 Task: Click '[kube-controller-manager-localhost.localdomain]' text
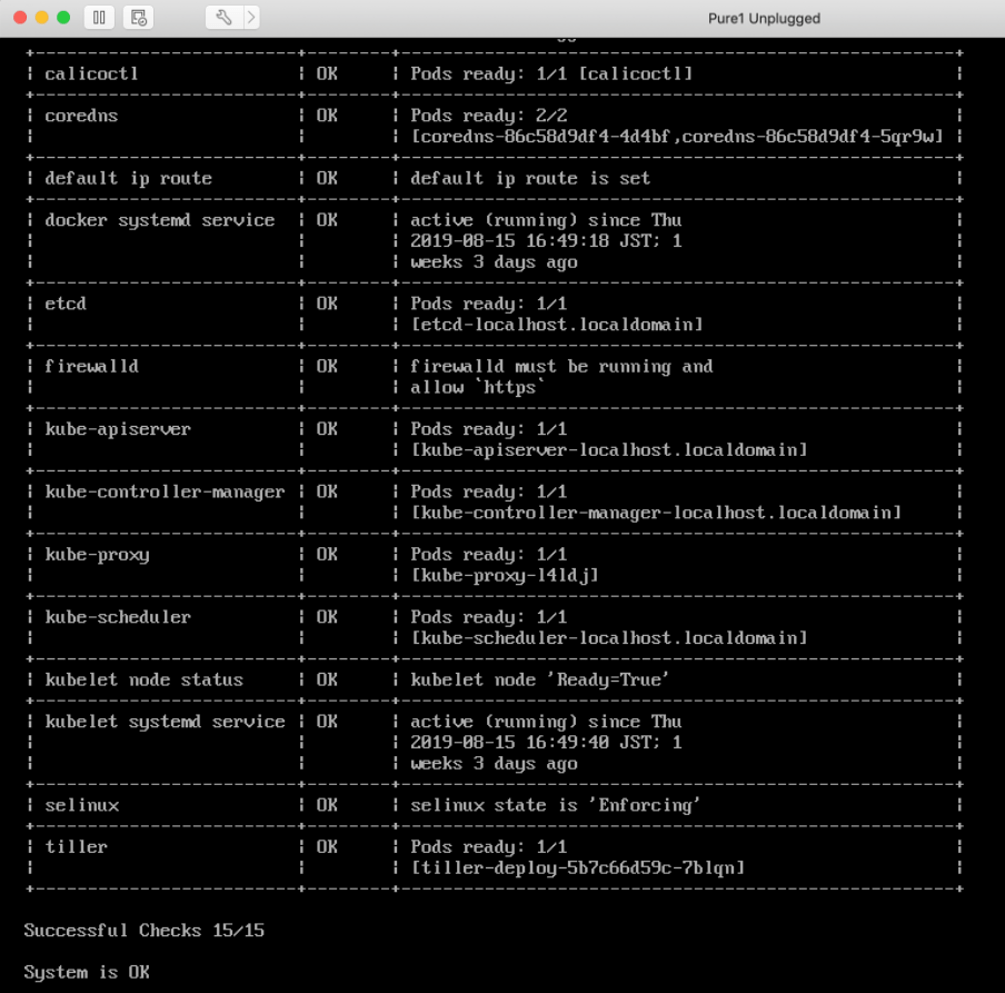click(x=656, y=513)
